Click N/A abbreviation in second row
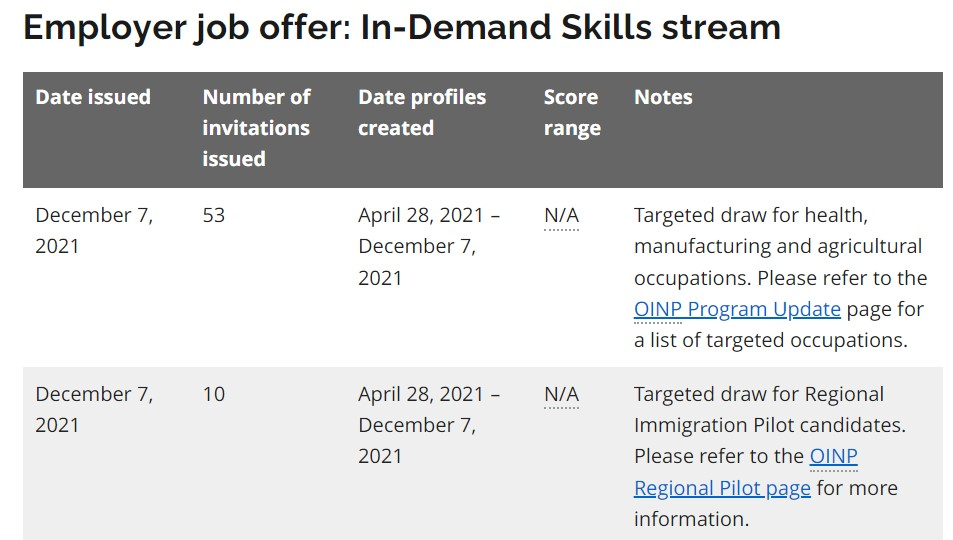The height and width of the screenshot is (540, 953). 562,395
